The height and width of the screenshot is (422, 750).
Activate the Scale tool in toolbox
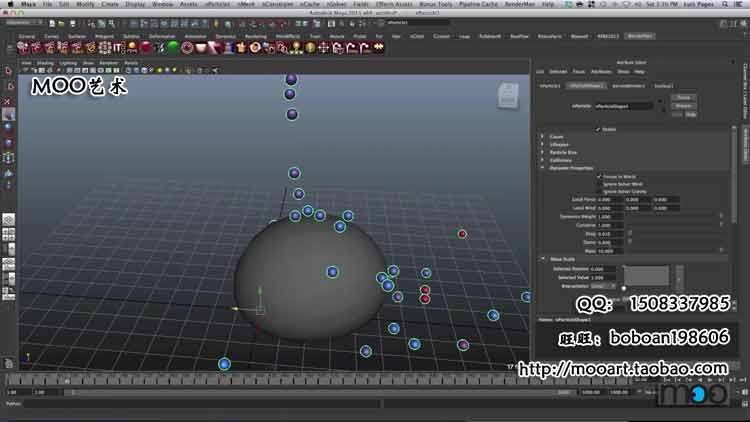tap(8, 142)
